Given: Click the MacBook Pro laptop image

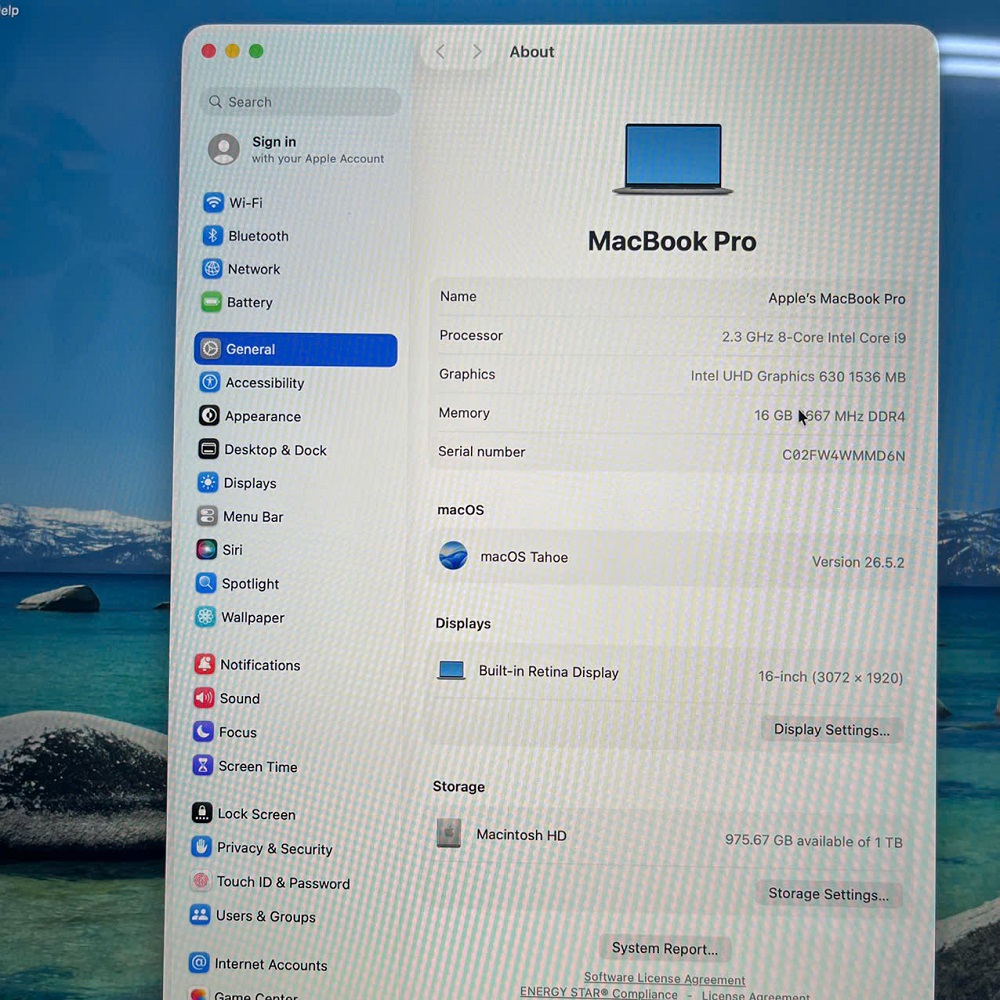Looking at the screenshot, I should [x=673, y=159].
